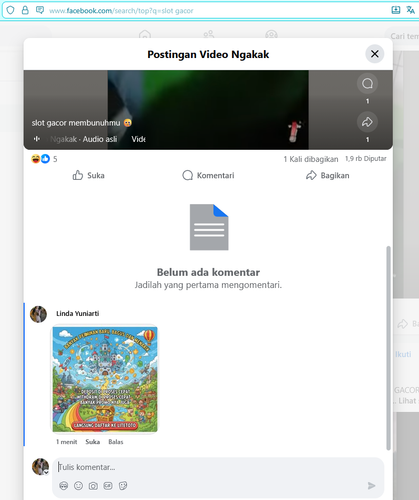Switch commenting identity via your avatar dropdown
419x500 pixels.
click(x=40, y=466)
